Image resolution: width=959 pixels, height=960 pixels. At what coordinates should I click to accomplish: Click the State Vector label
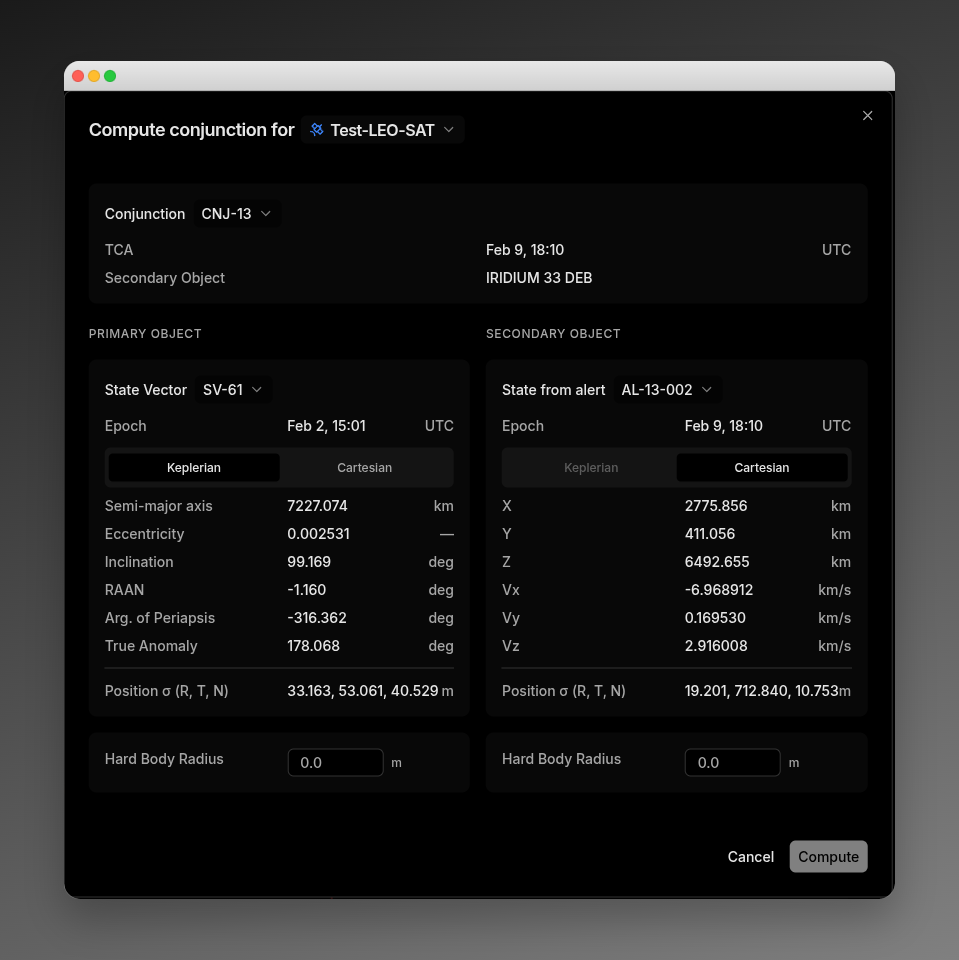146,390
